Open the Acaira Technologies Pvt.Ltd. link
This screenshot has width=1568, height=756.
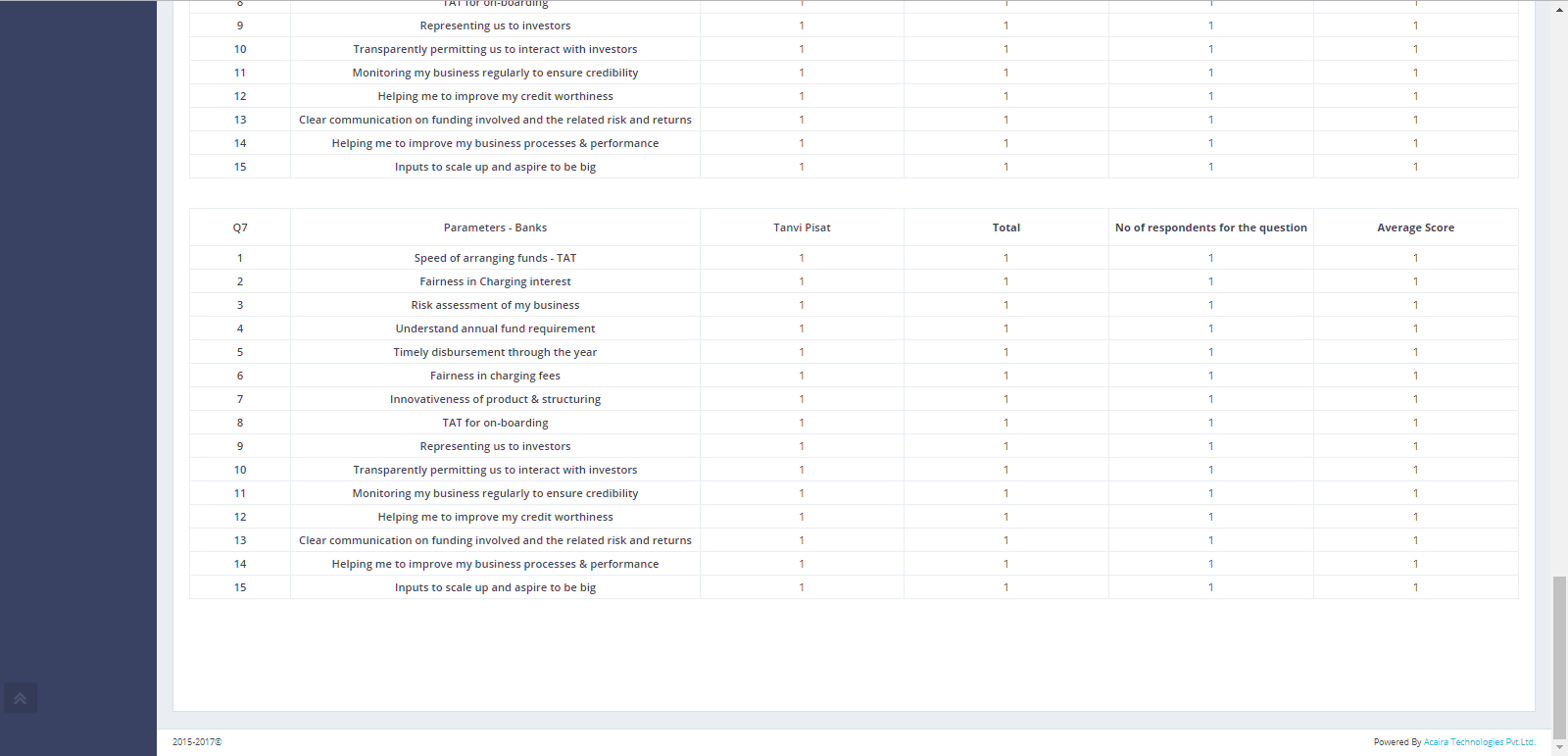coord(1479,742)
